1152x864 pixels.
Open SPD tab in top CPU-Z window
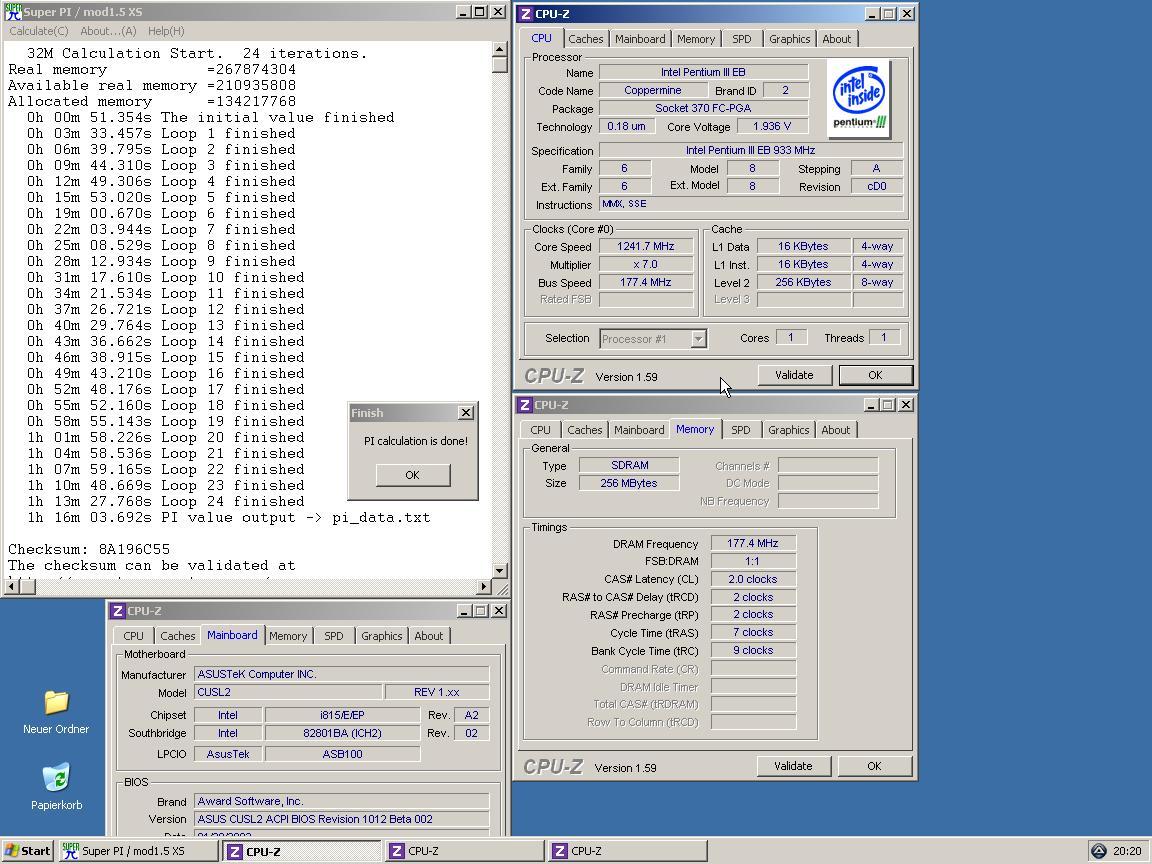[x=742, y=39]
